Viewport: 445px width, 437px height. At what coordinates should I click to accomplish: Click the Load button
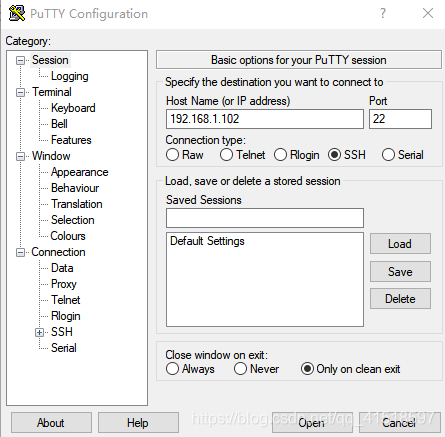400,244
